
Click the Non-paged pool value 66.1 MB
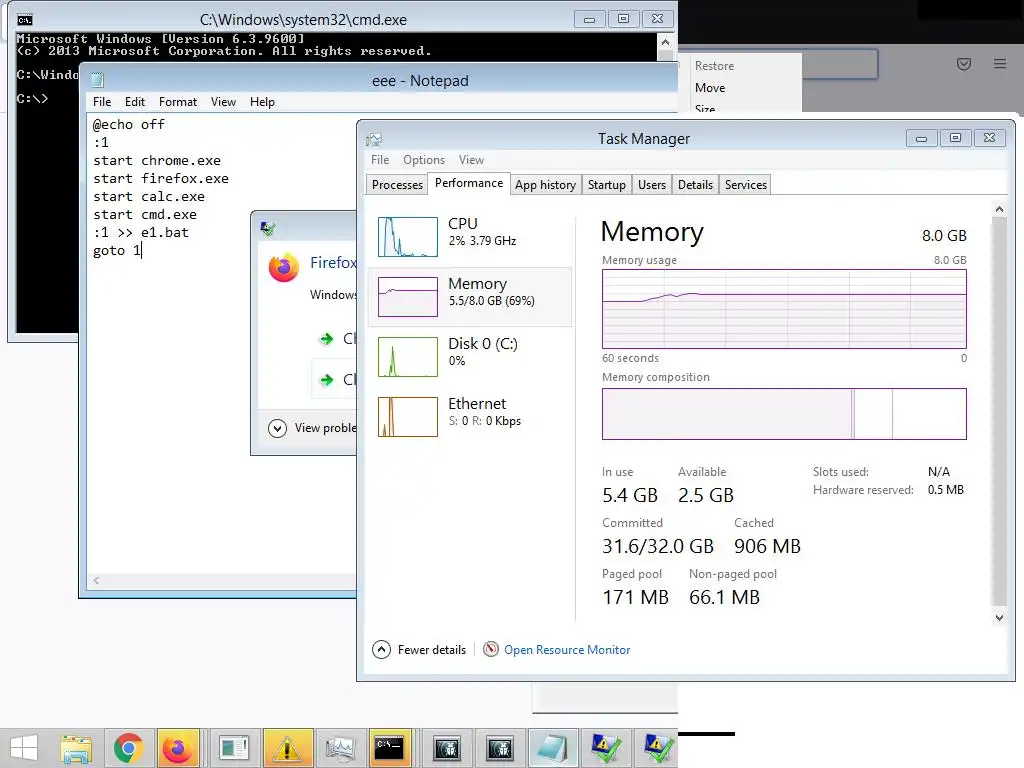(724, 597)
